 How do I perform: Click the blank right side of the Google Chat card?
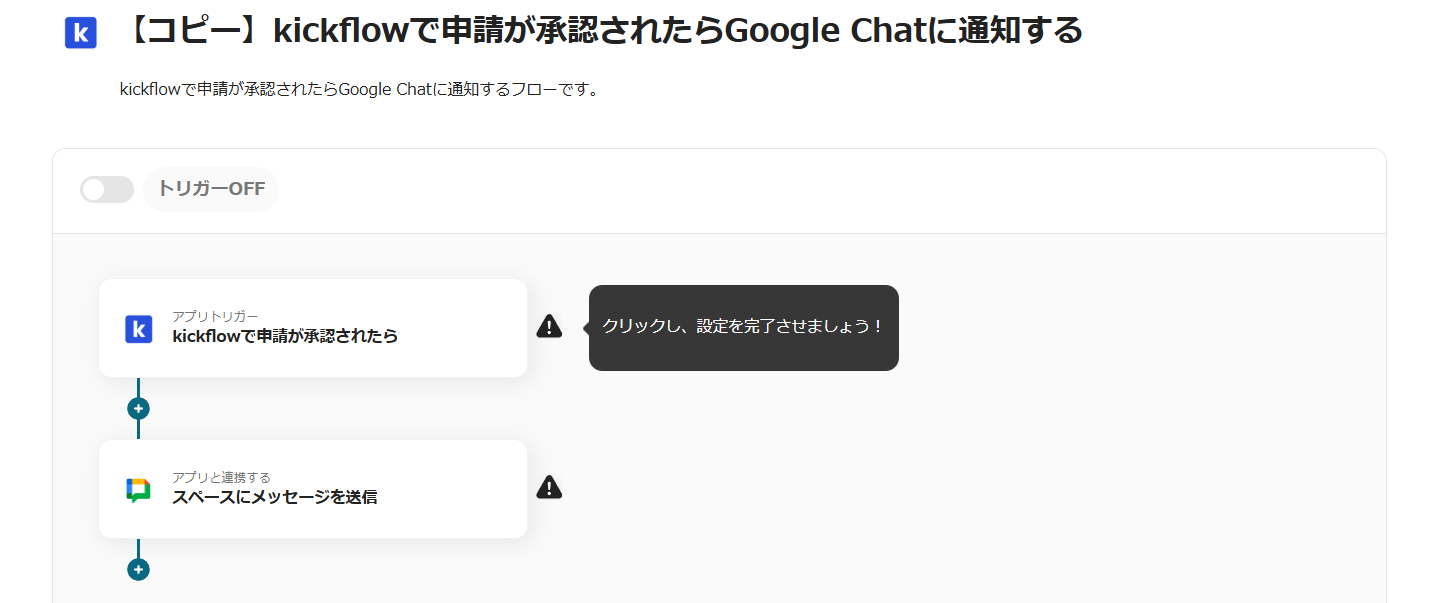click(x=470, y=489)
